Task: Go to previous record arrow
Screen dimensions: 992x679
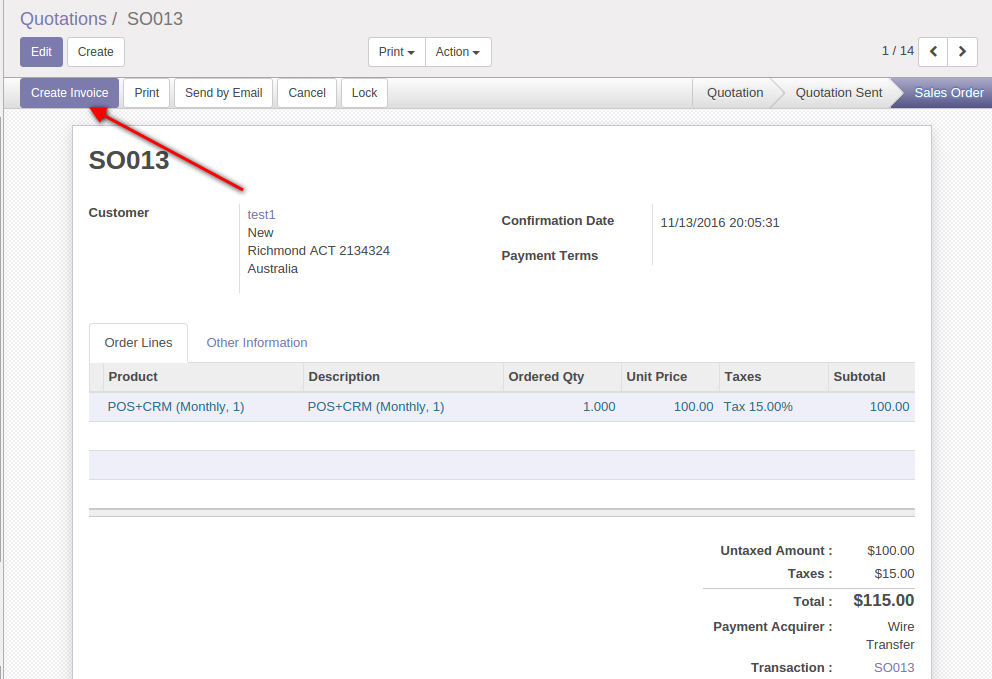Action: tap(934, 51)
